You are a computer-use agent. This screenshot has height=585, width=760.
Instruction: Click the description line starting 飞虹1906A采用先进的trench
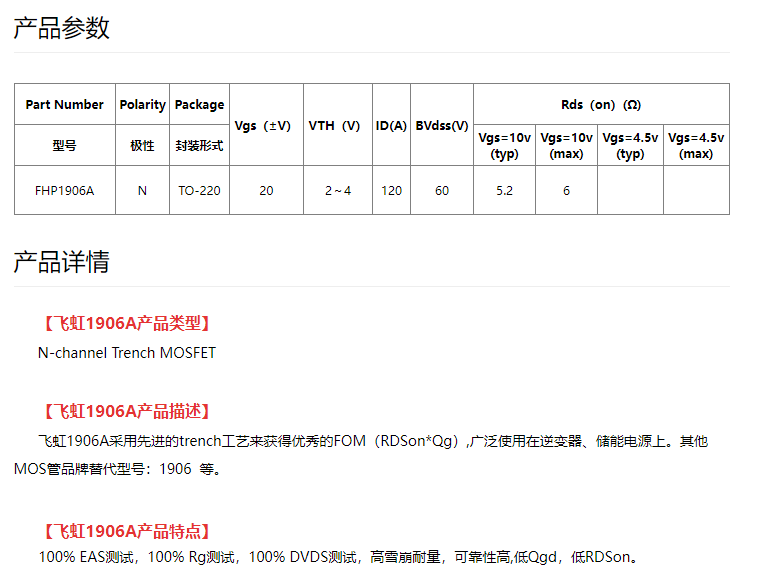(373, 442)
